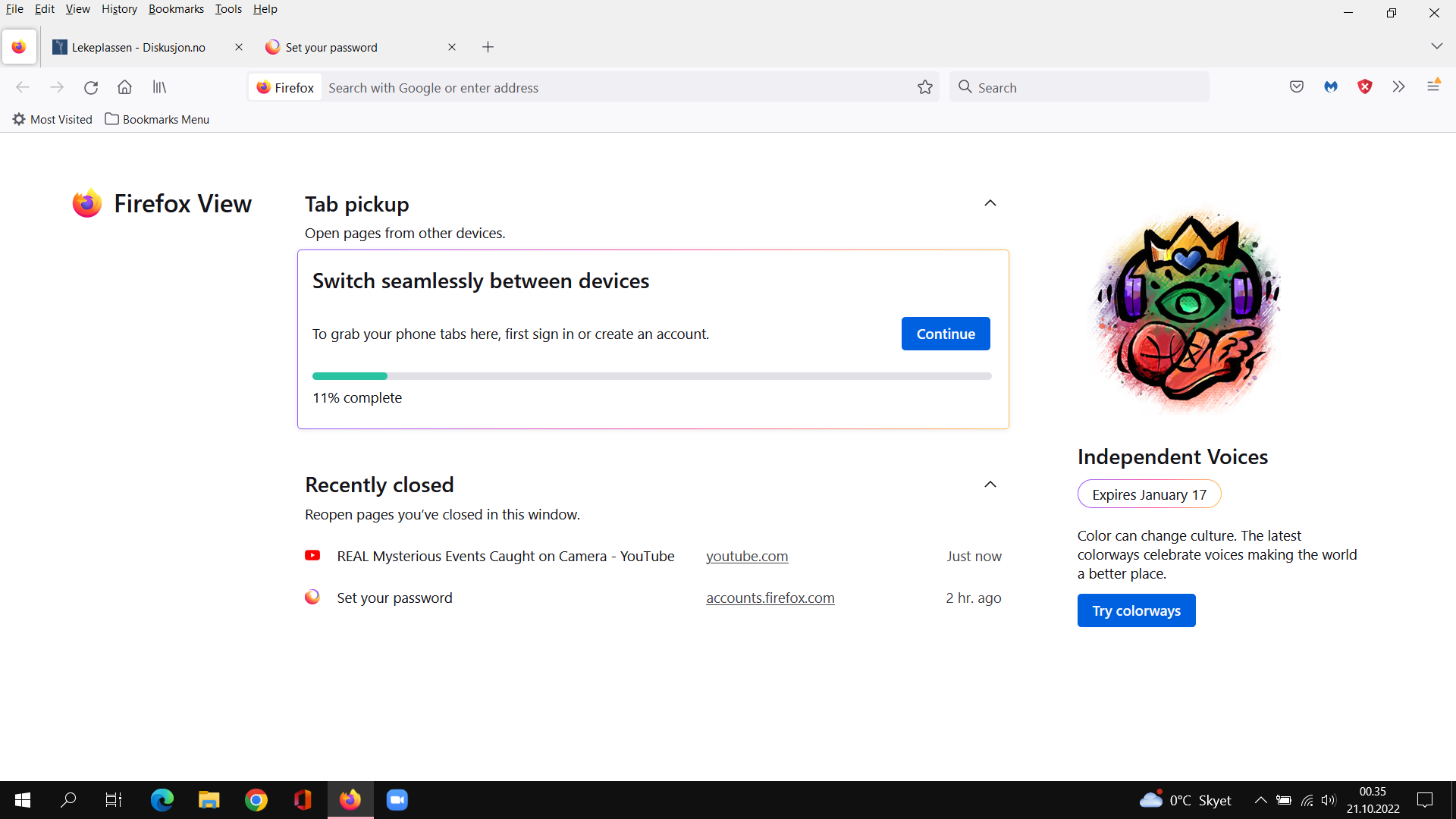
Task: Reload the current page
Action: click(x=91, y=87)
